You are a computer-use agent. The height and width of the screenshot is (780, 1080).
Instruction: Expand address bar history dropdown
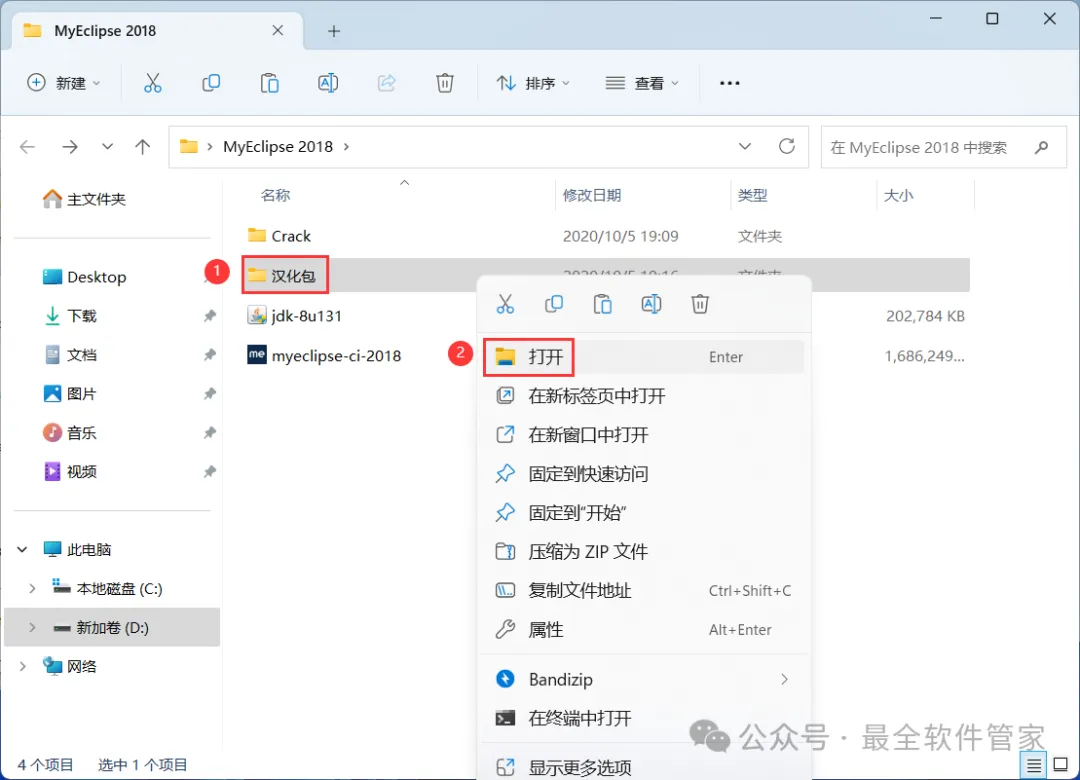coord(745,146)
